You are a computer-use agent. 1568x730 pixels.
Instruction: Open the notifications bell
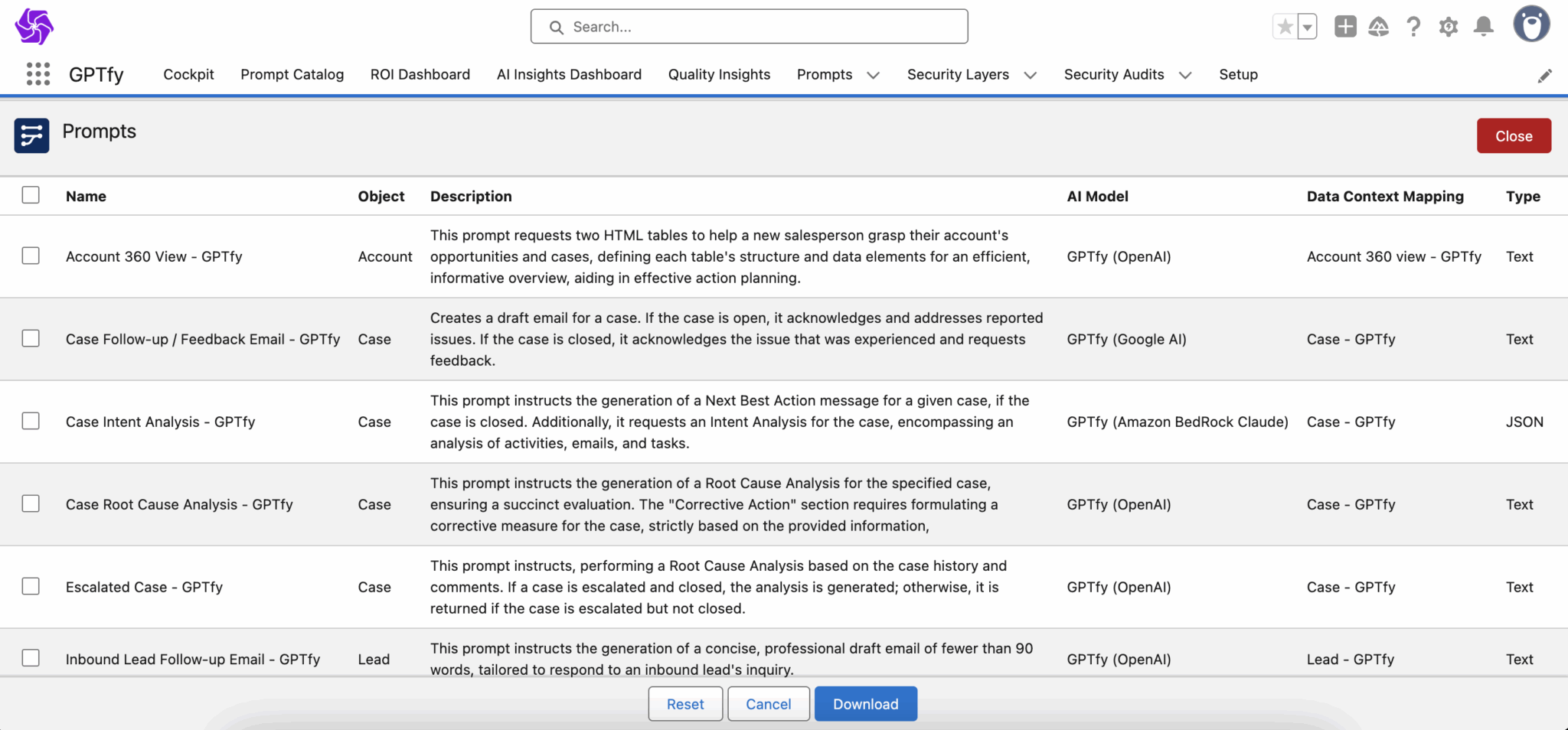pos(1483,27)
